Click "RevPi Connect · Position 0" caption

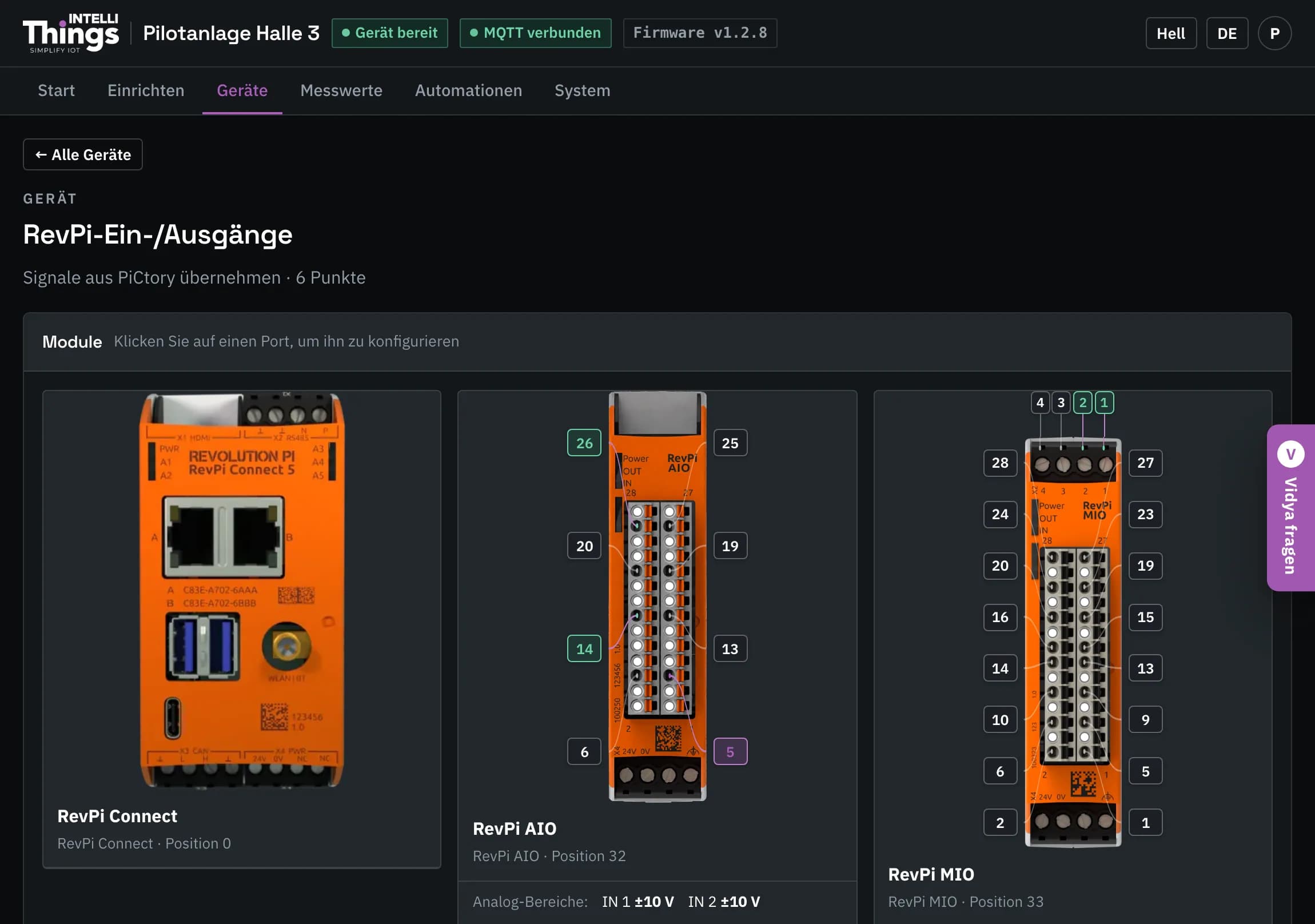coord(144,843)
